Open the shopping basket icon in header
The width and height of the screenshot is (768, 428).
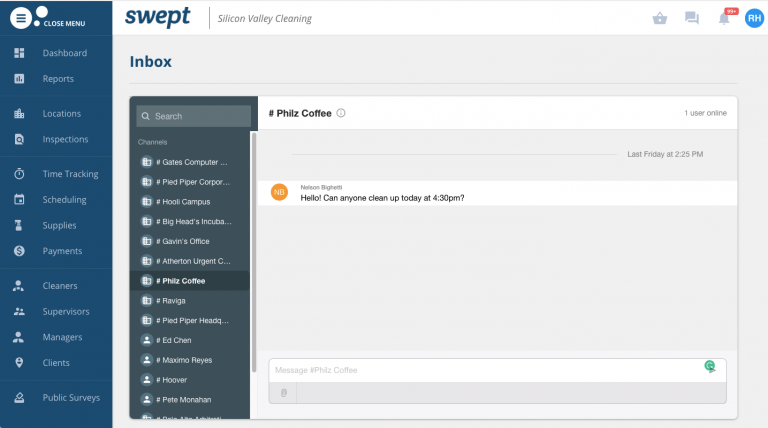660,19
